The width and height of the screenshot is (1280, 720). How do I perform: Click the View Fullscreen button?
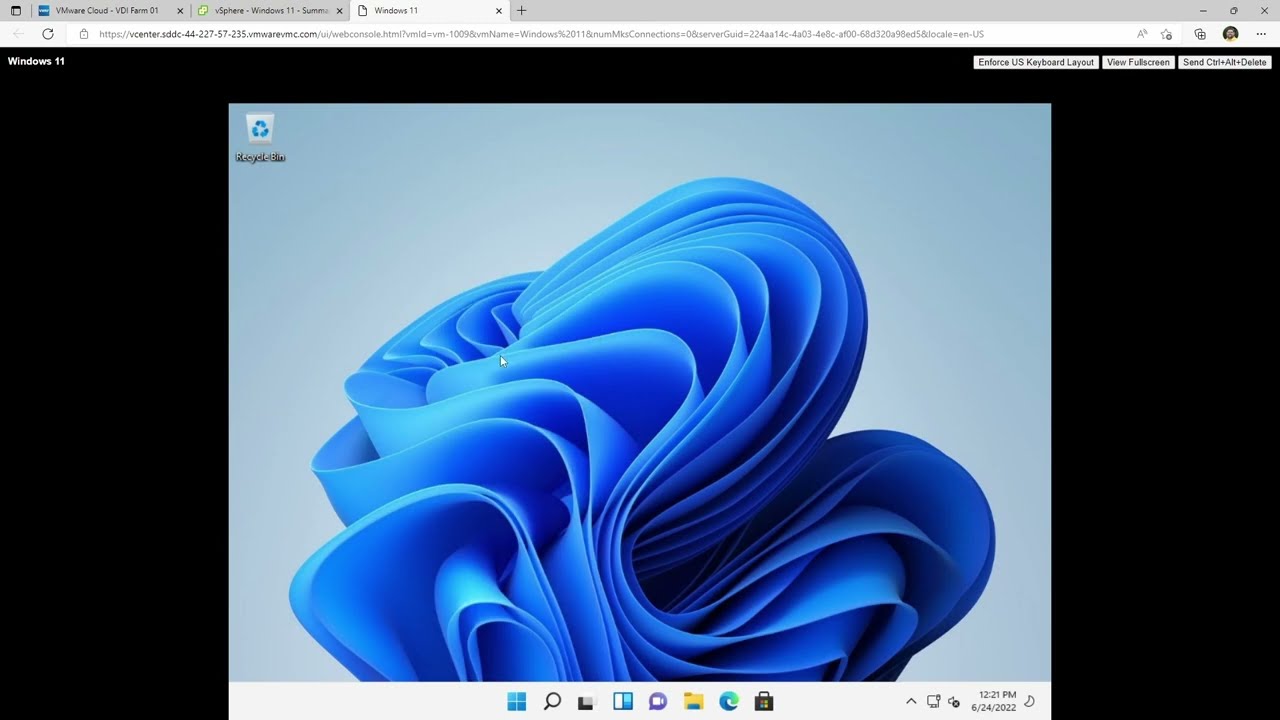tap(1138, 62)
